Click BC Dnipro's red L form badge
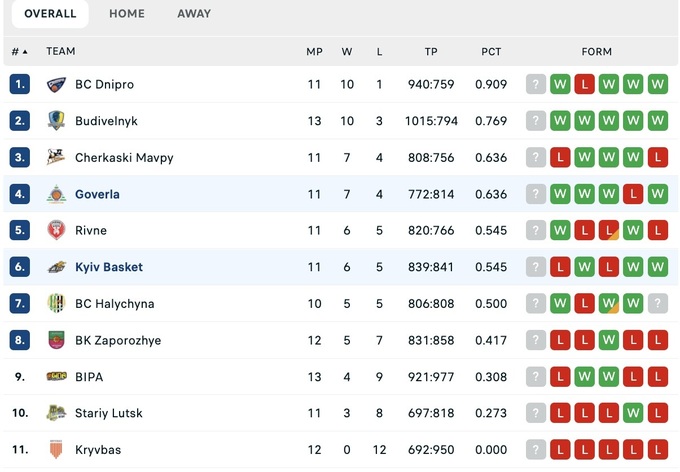The height and width of the screenshot is (472, 680). click(585, 85)
